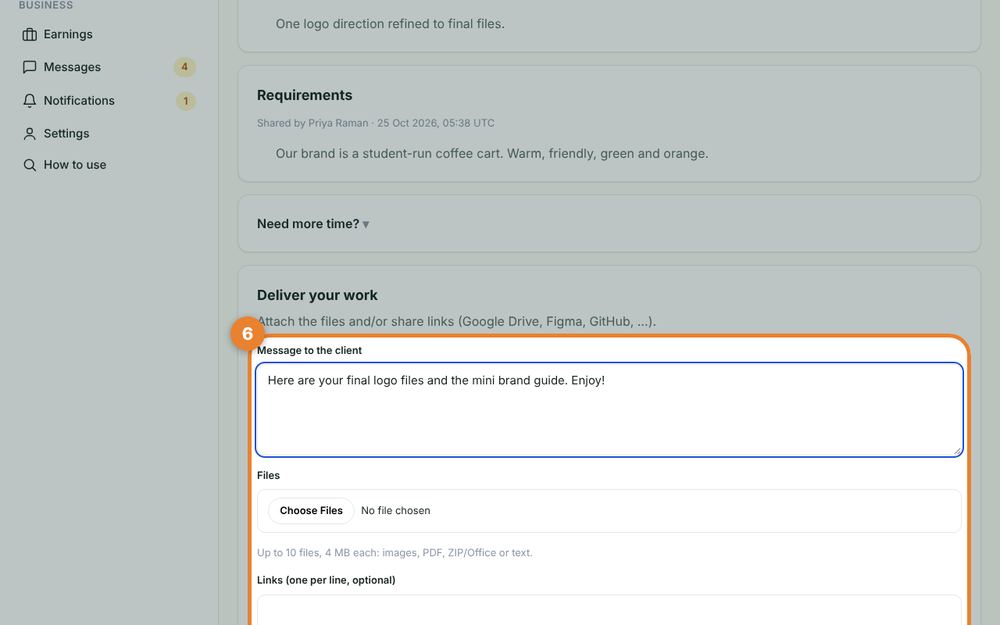Click the message textarea resize handle
The height and width of the screenshot is (625, 1000).
[x=957, y=450]
